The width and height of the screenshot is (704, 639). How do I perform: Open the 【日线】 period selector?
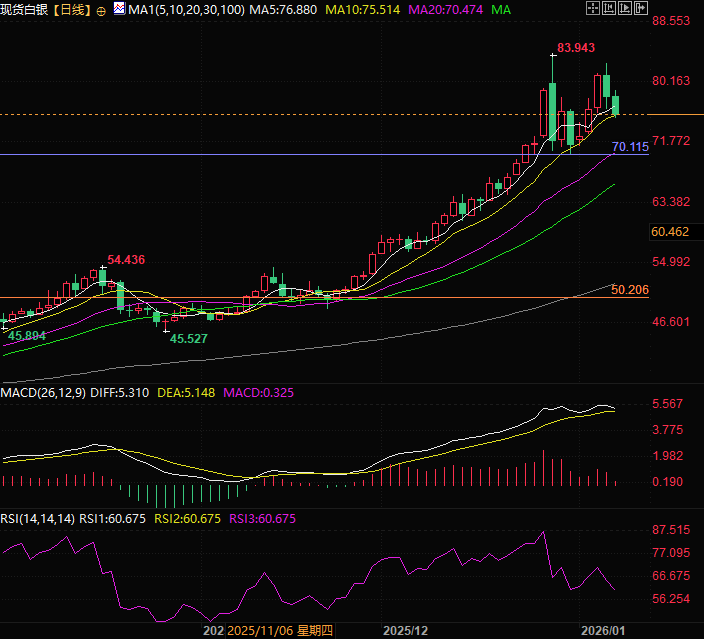tap(73, 10)
